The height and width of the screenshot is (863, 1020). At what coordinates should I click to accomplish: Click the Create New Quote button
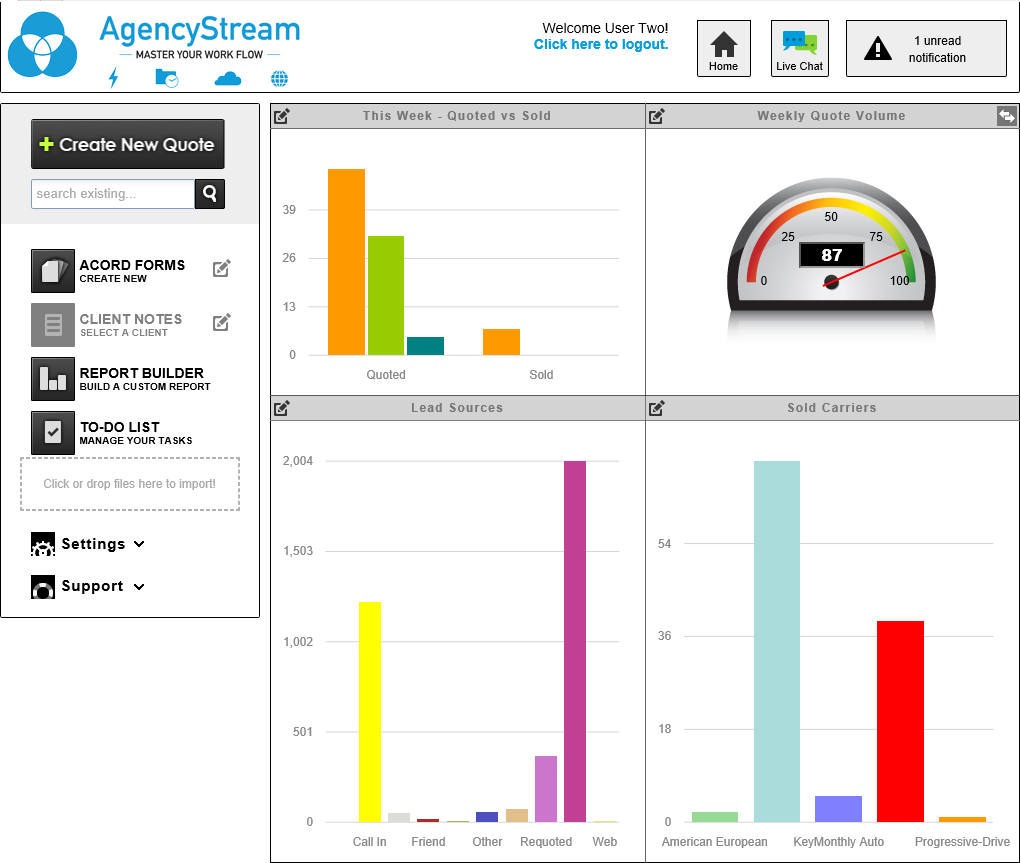pyautogui.click(x=128, y=144)
